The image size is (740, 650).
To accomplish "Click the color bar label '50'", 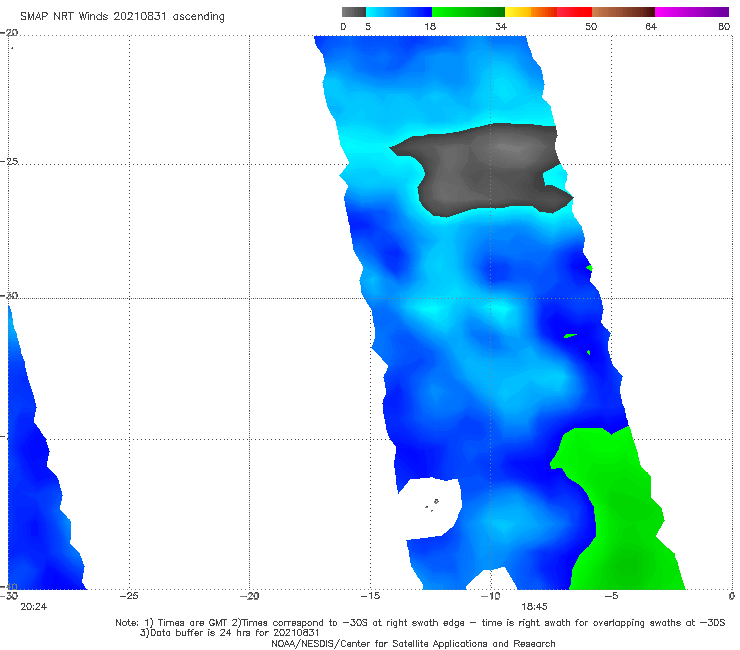I will click(x=591, y=27).
